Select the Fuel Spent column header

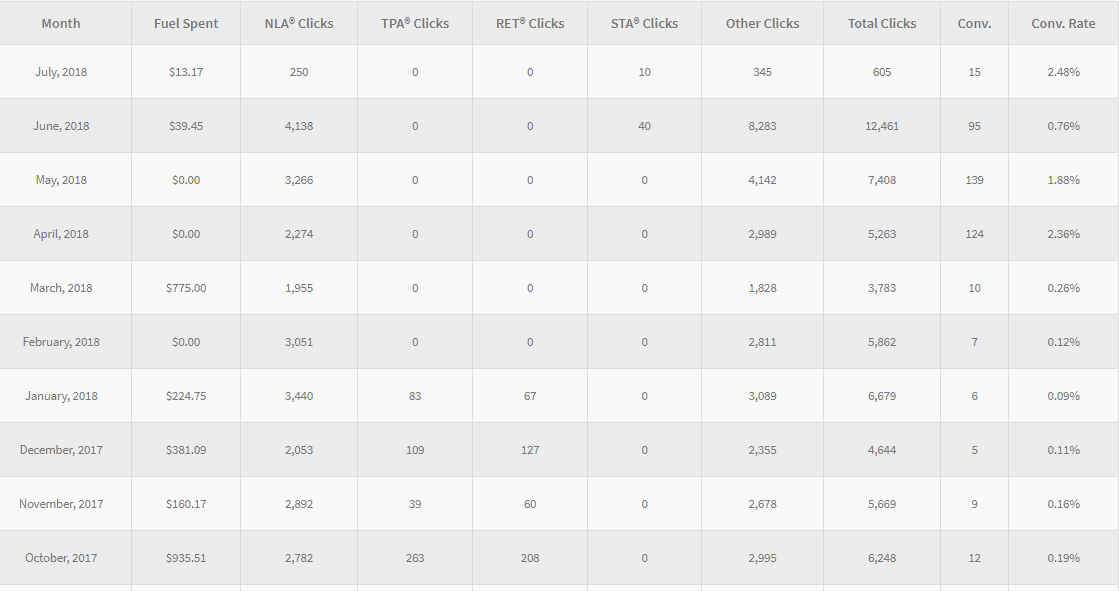pyautogui.click(x=186, y=24)
